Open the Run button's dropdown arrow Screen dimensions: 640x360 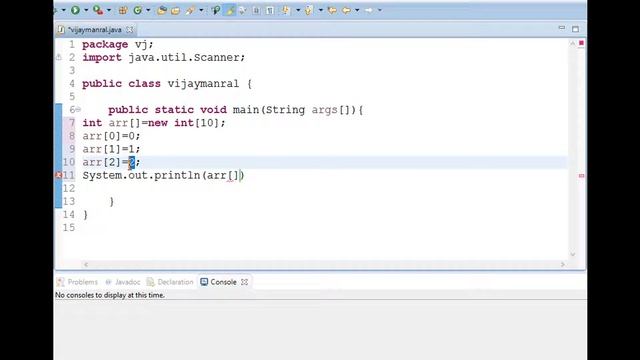coord(86,10)
